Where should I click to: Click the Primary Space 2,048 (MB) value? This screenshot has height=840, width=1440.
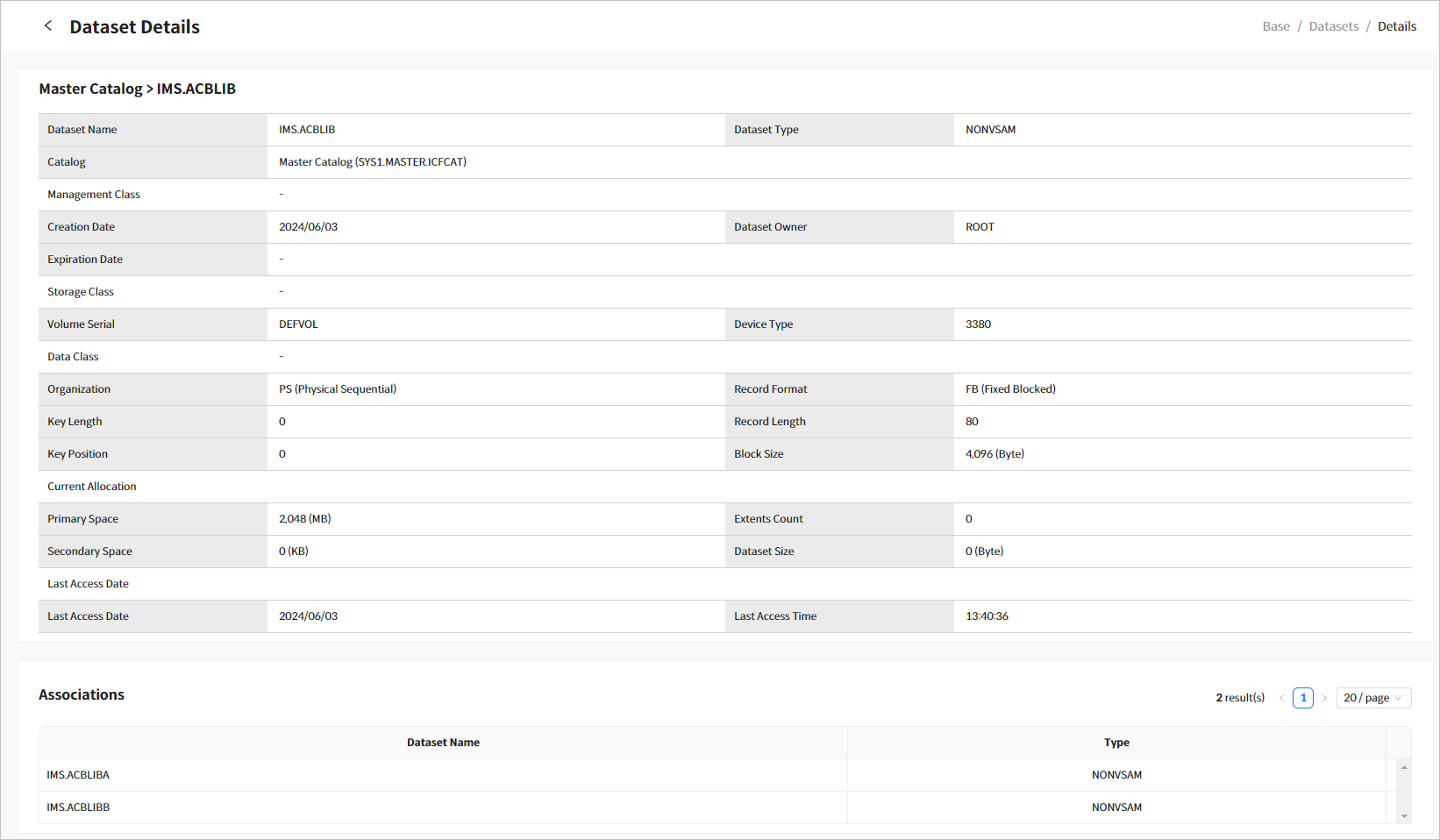(304, 518)
